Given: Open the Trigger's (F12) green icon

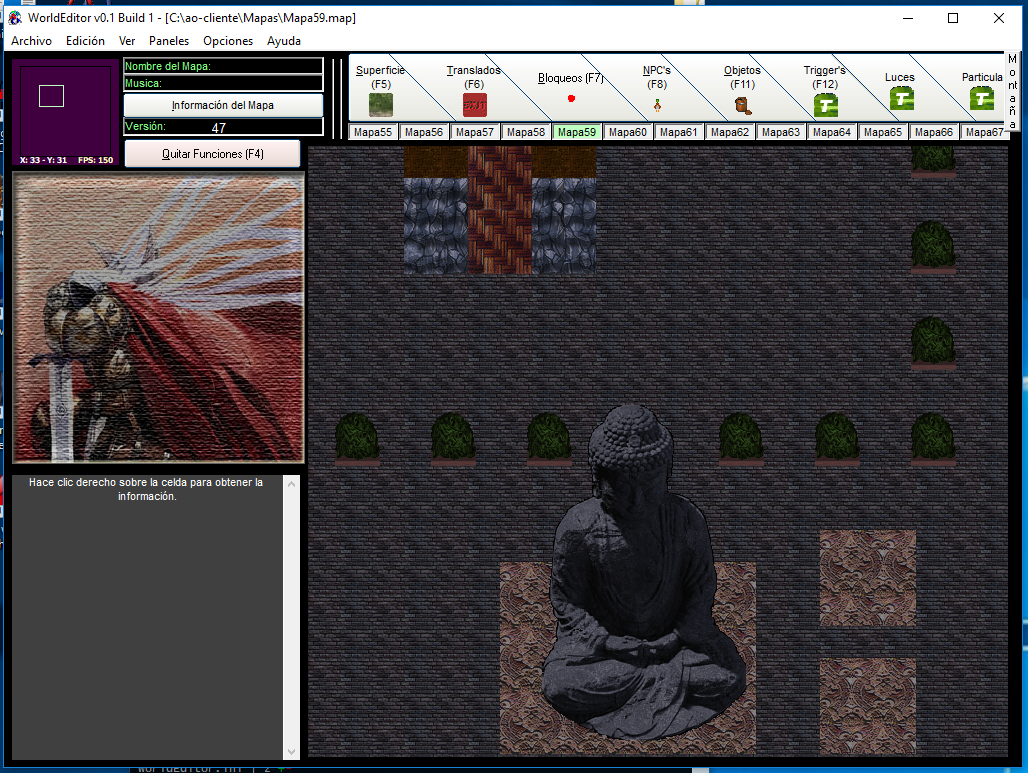Looking at the screenshot, I should pos(825,105).
